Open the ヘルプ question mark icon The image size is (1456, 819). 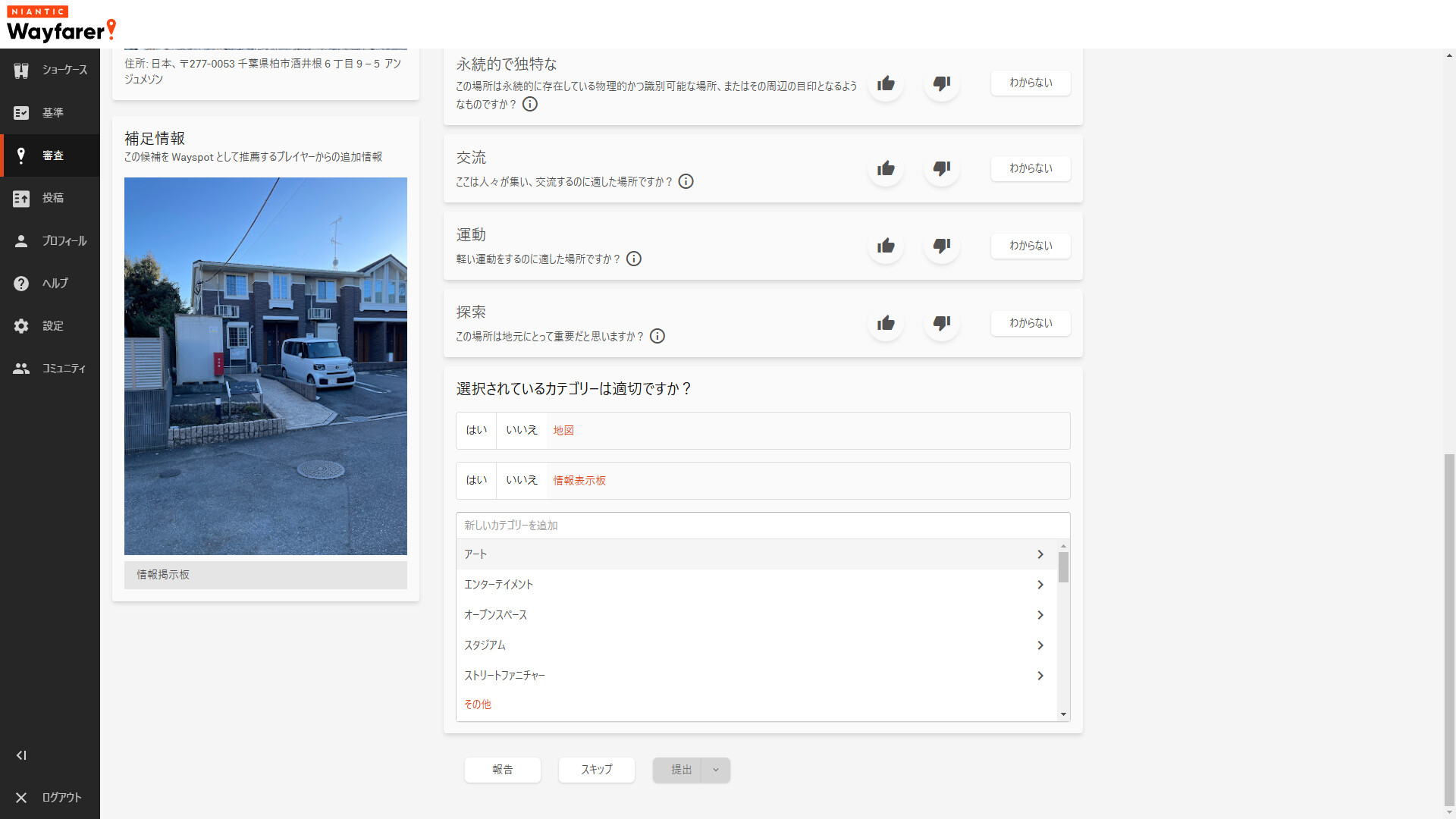(x=21, y=284)
